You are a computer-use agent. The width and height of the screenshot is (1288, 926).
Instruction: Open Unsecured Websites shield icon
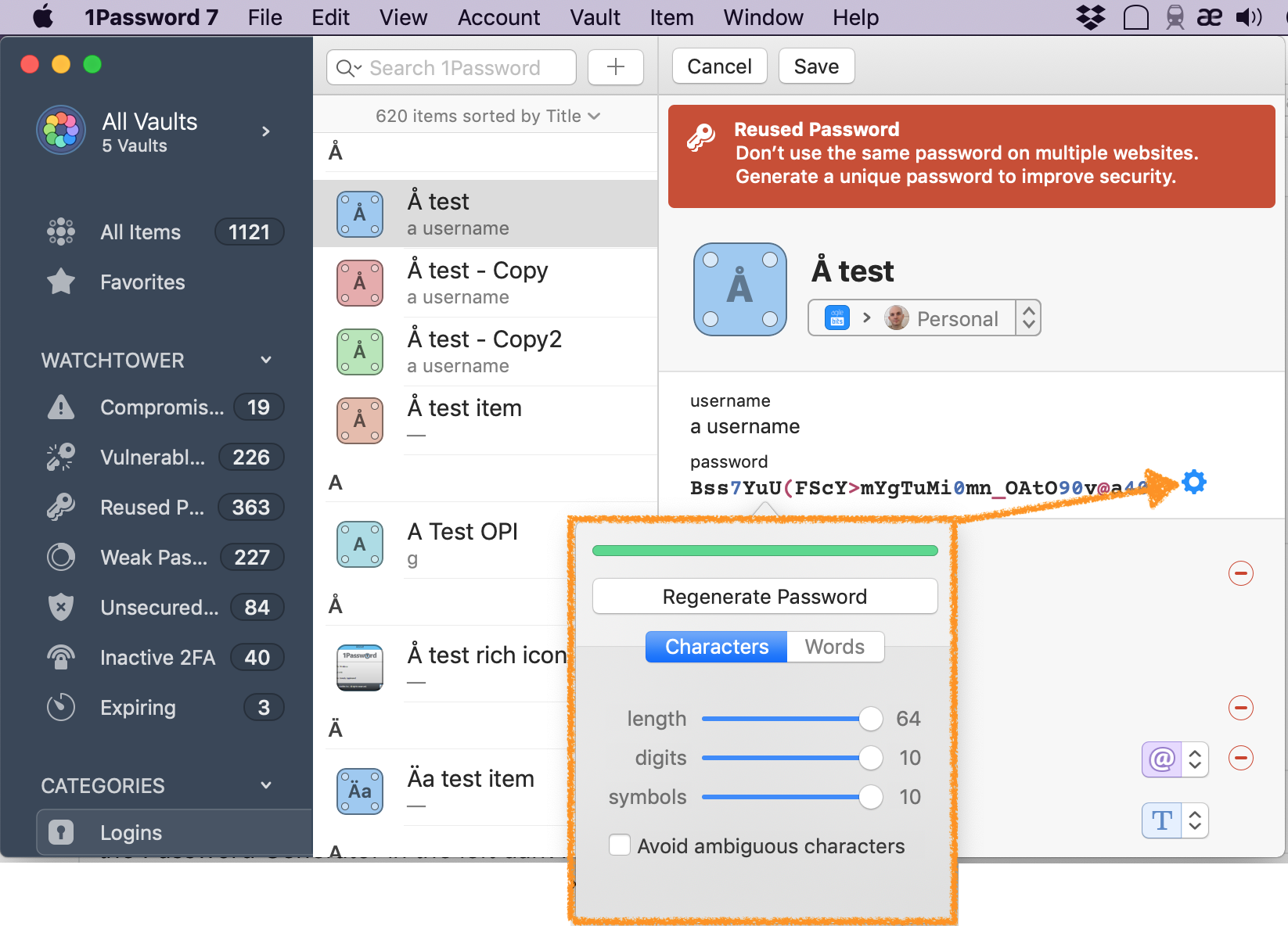61,608
